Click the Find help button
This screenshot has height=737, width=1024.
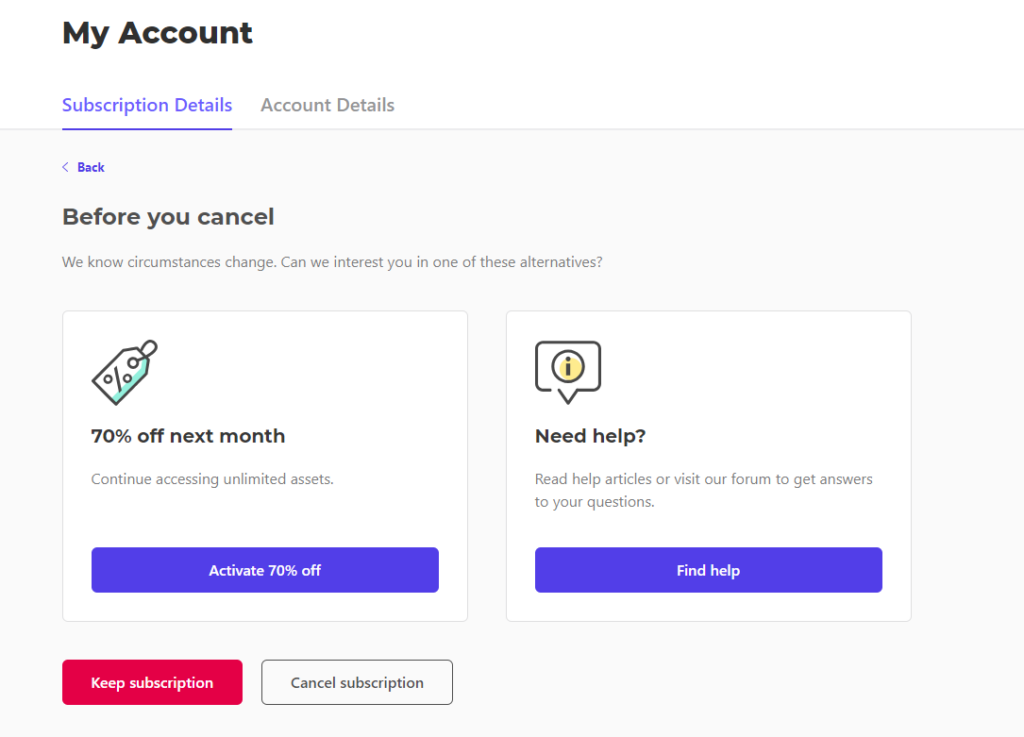point(708,570)
